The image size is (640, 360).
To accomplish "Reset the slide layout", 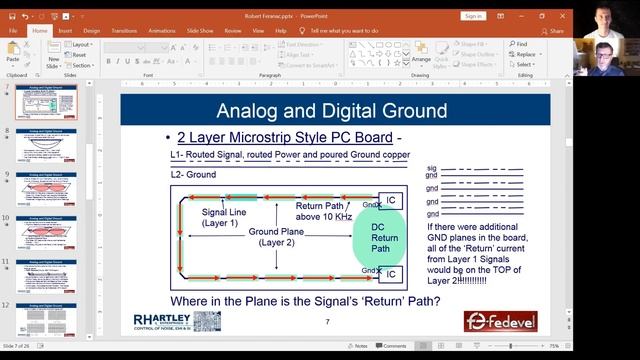I will (76, 55).
